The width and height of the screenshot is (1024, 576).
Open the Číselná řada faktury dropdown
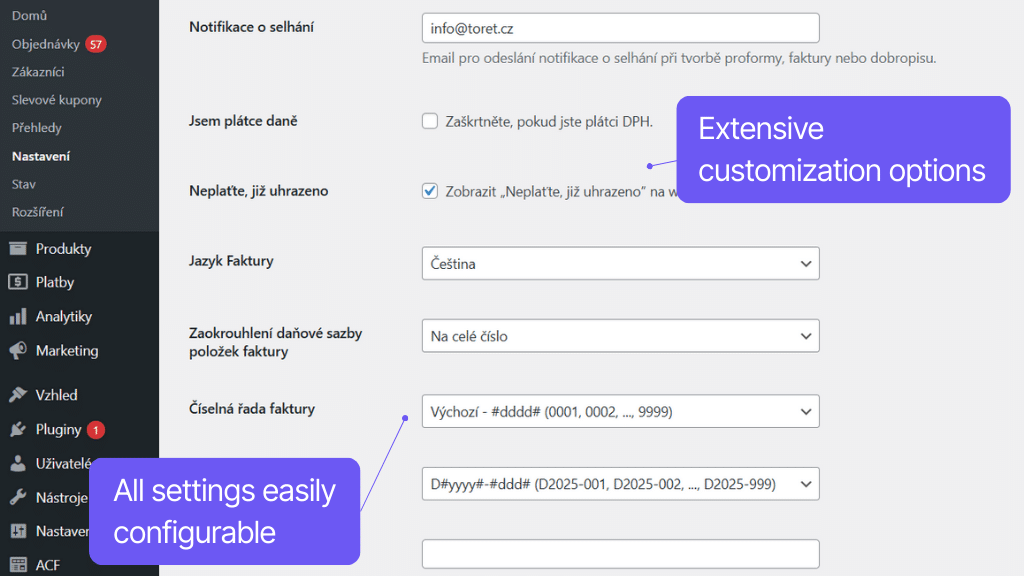coord(620,411)
